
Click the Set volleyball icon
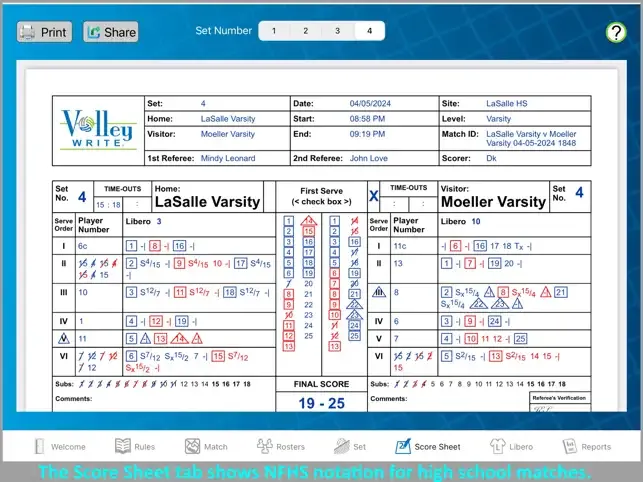342,446
